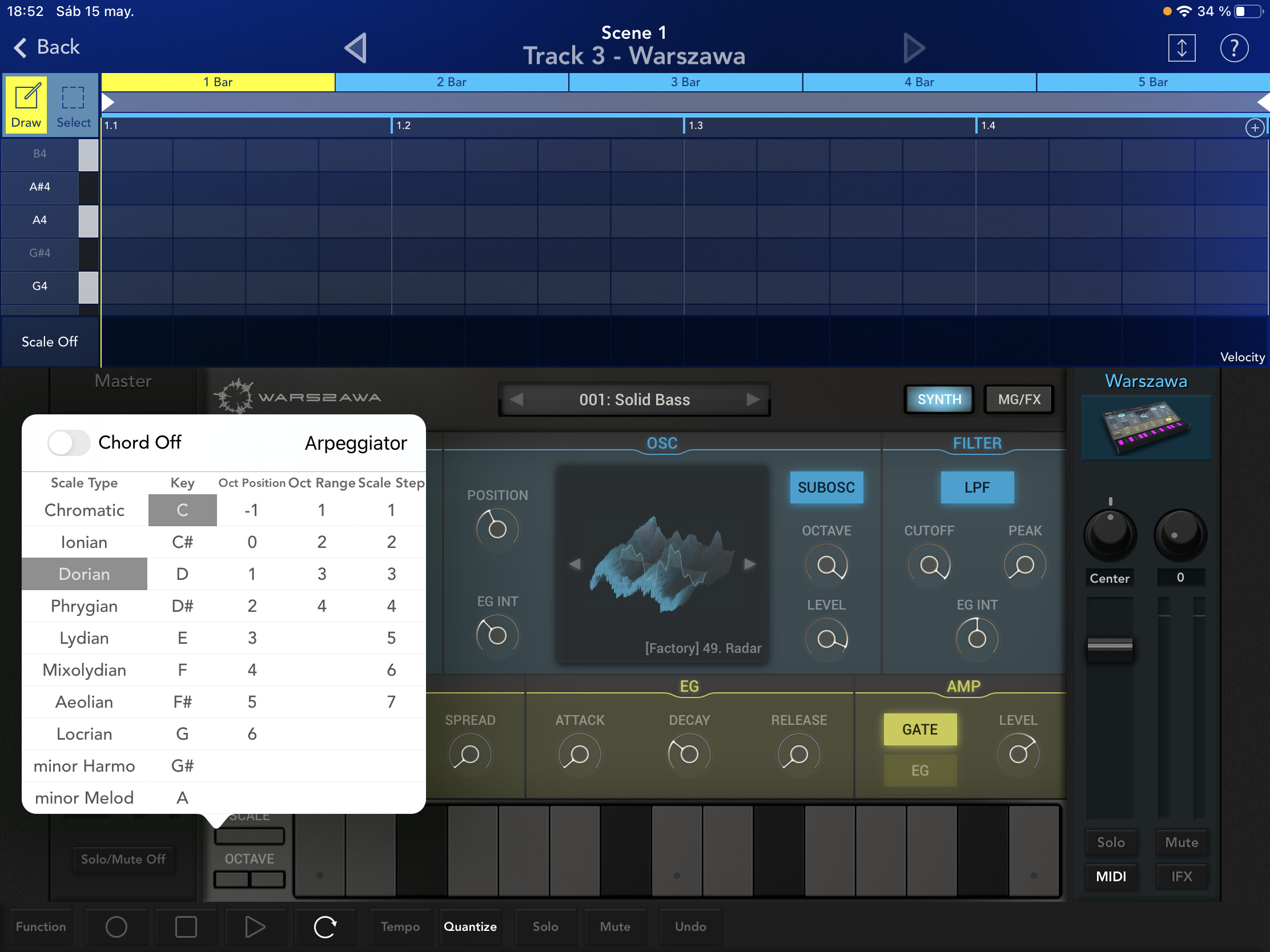Enable the AMP EG mode
Image resolution: width=1270 pixels, height=952 pixels.
tap(920, 771)
